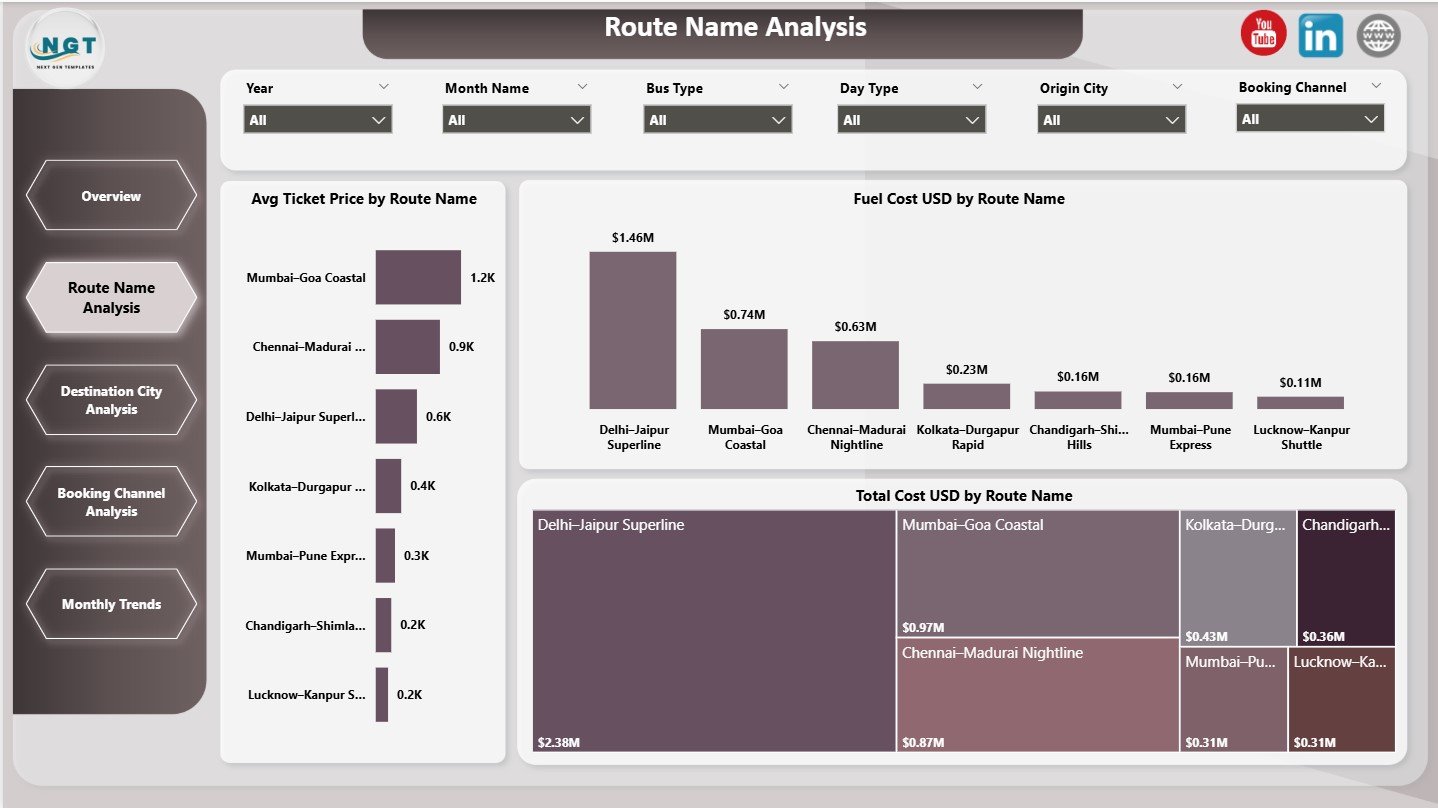Select All in Origin City slicer
This screenshot has height=808, width=1438.
click(1110, 118)
